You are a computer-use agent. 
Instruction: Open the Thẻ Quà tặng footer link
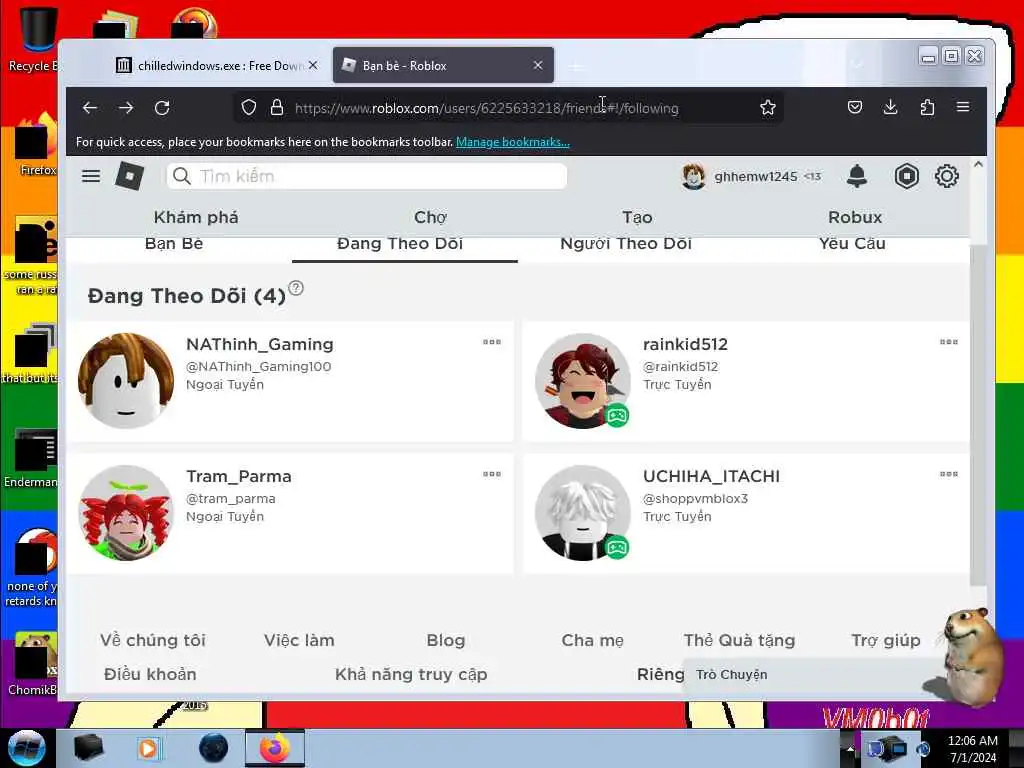tap(739, 641)
